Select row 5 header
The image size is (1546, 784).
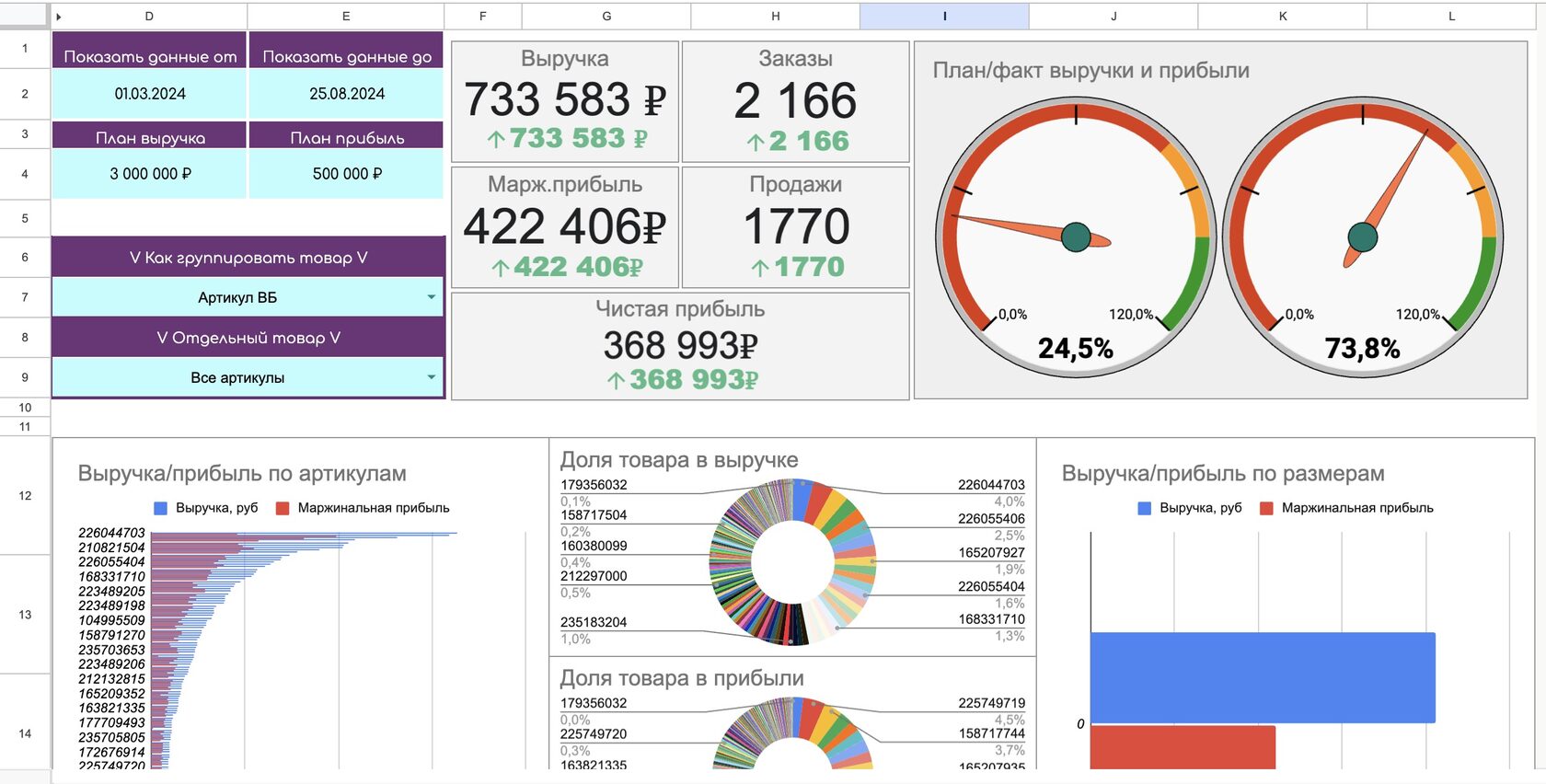[x=25, y=218]
